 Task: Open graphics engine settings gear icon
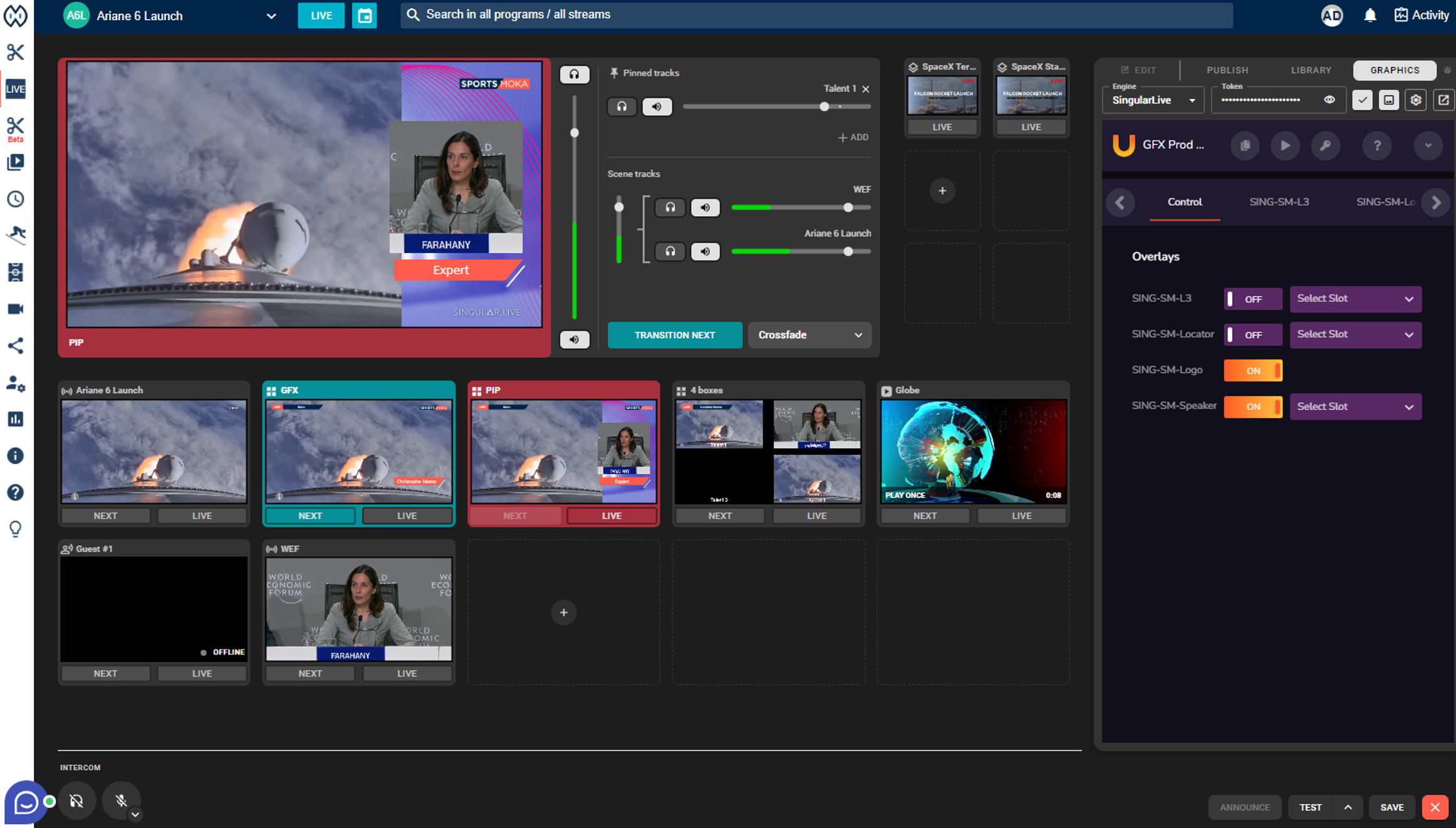(x=1416, y=100)
